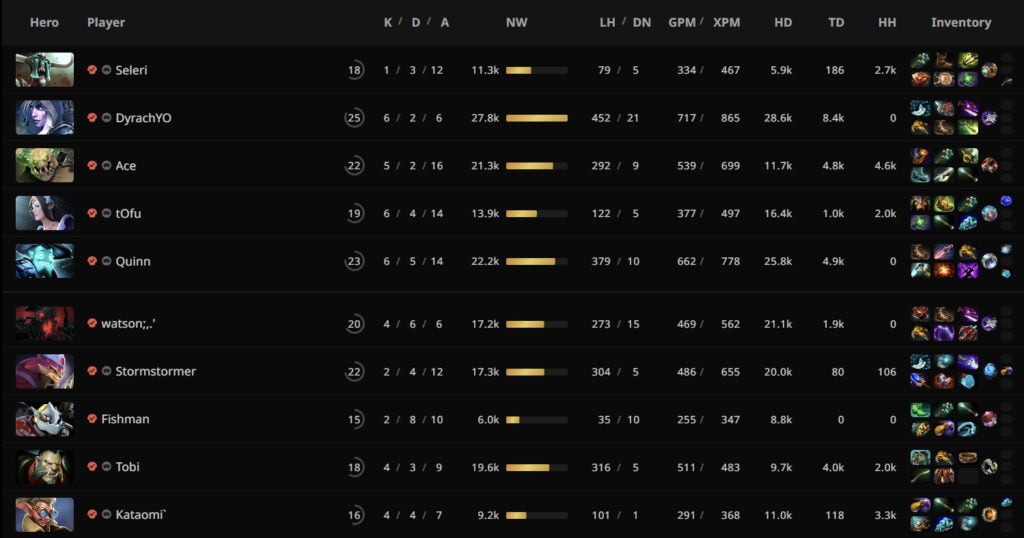Click the hero portrait next to Quinn
1024x538 pixels.
(x=44, y=261)
